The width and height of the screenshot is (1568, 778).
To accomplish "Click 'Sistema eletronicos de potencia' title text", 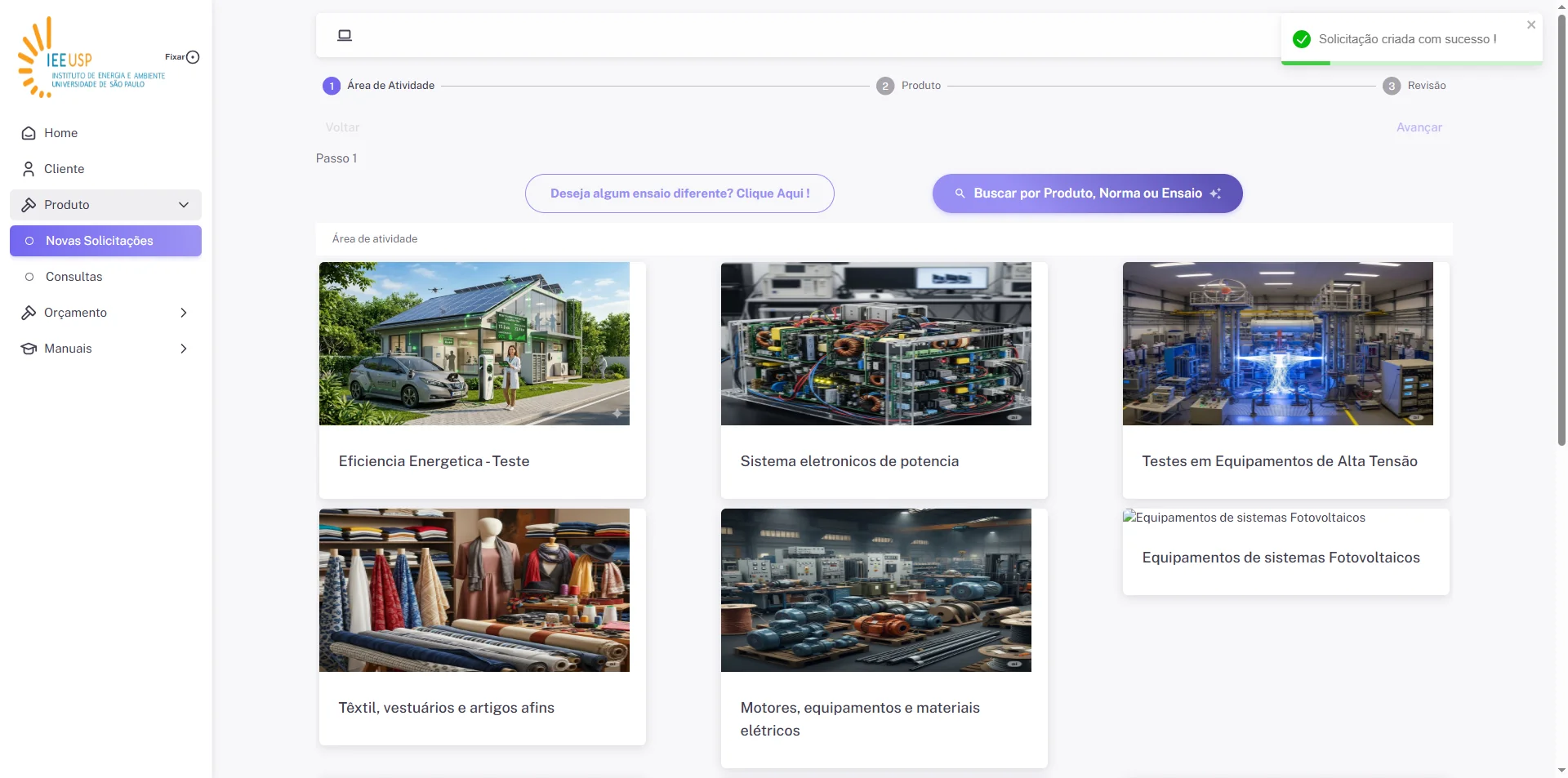I will [x=849, y=461].
